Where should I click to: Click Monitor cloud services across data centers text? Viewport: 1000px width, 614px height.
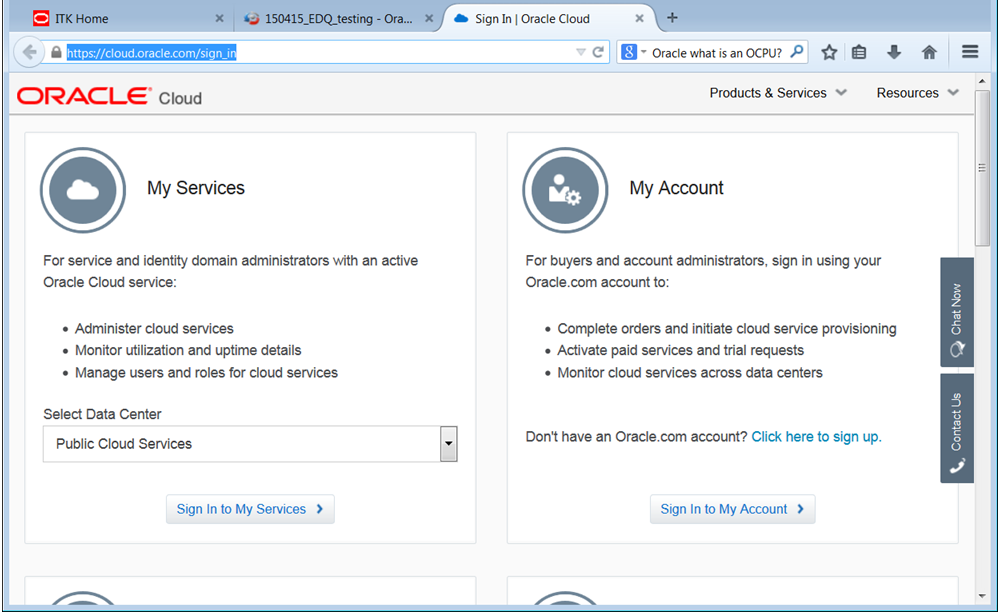pyautogui.click(x=690, y=372)
